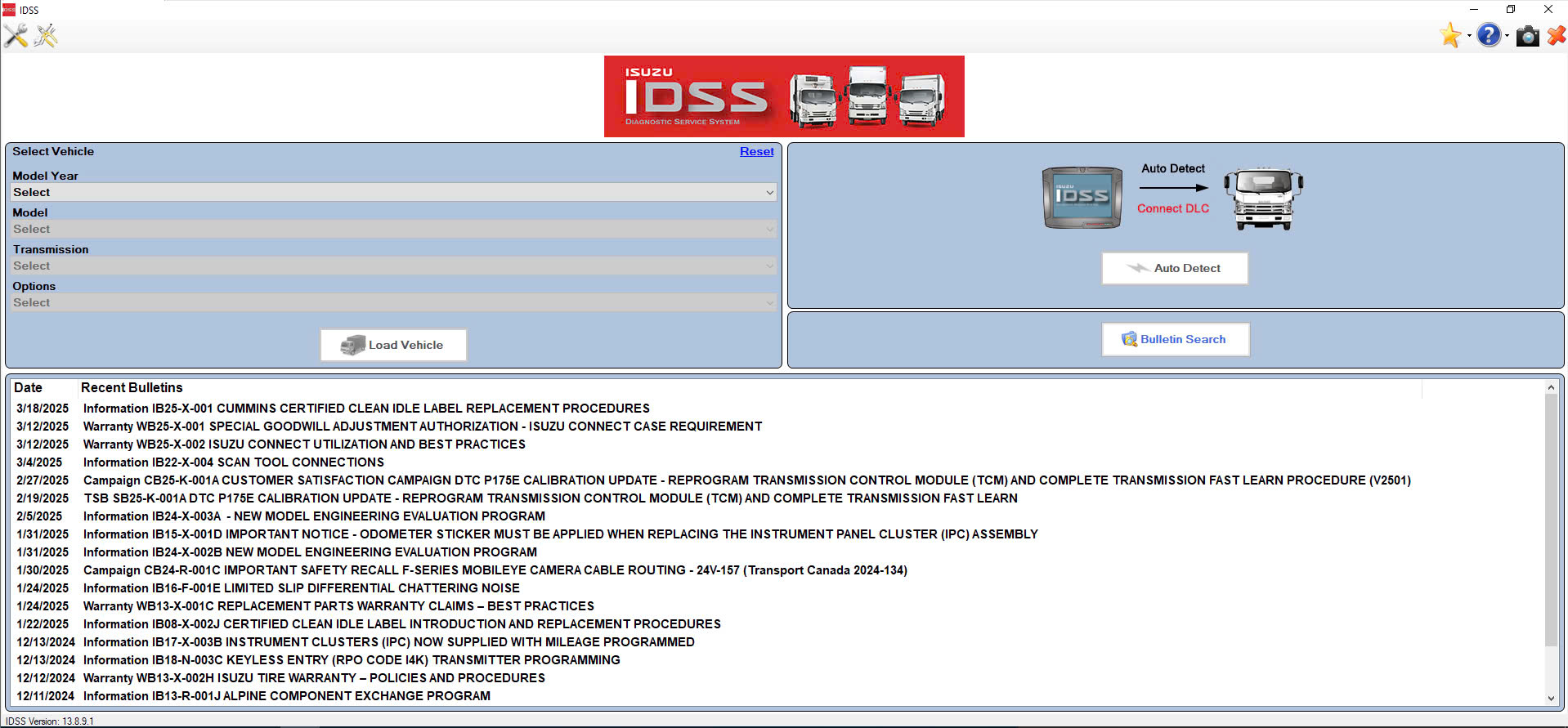Image resolution: width=1568 pixels, height=728 pixels.
Task: Open bulletin IB25-X-001 Cummins Certified Clean Idle
Action: (x=366, y=409)
